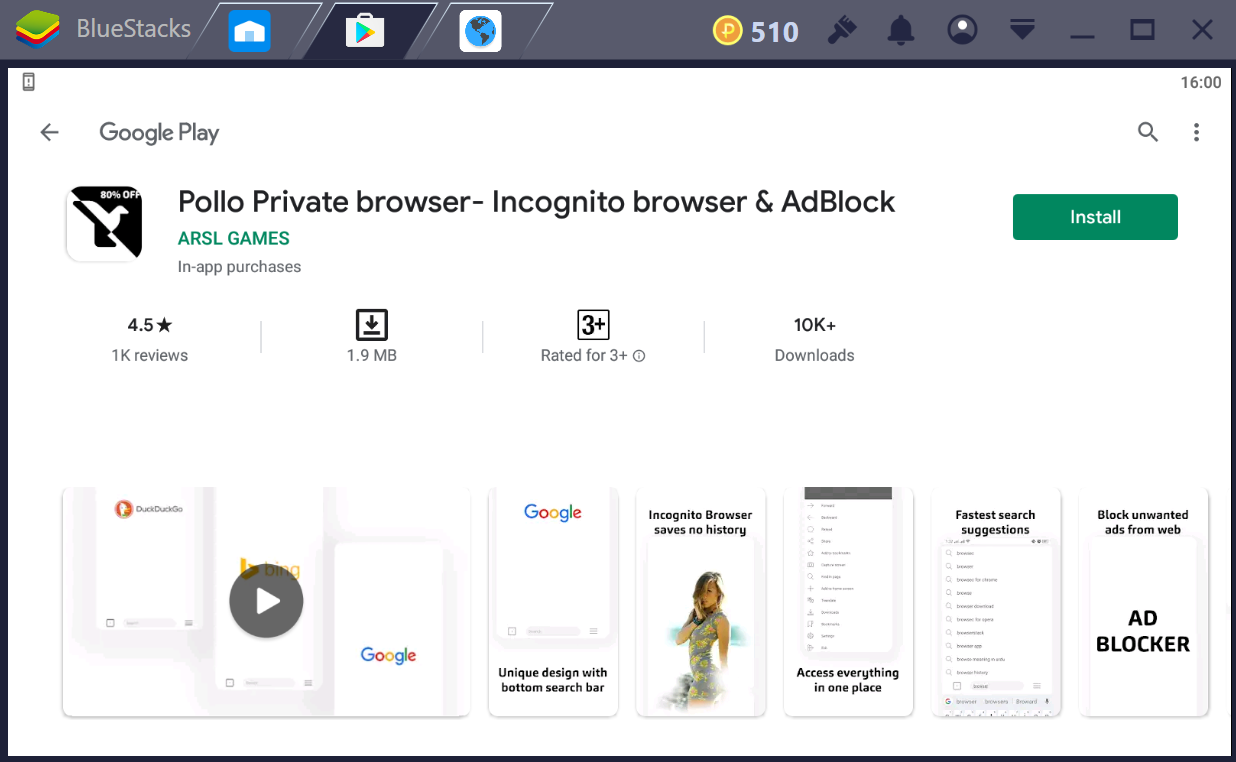Switch to the globe browser tab
The height and width of the screenshot is (762, 1236).
point(481,32)
